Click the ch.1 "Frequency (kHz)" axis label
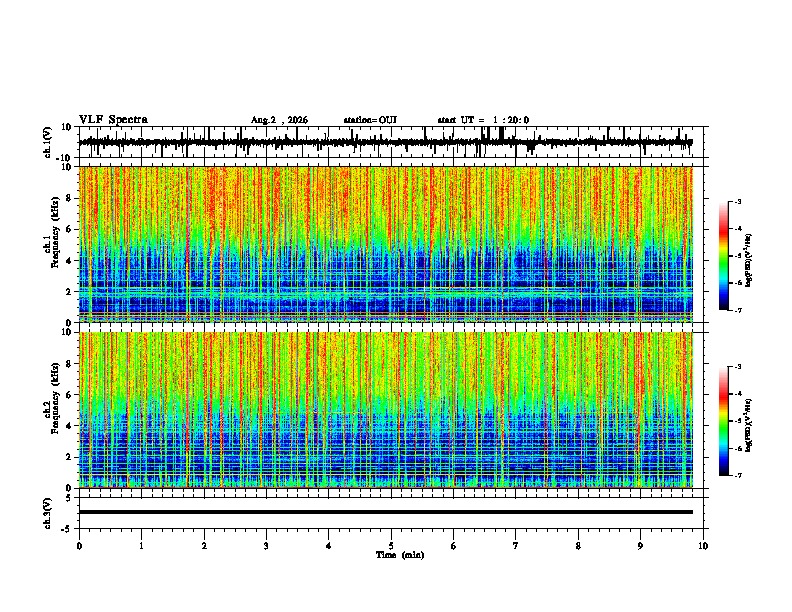This screenshot has height=612, width=792. (55, 232)
